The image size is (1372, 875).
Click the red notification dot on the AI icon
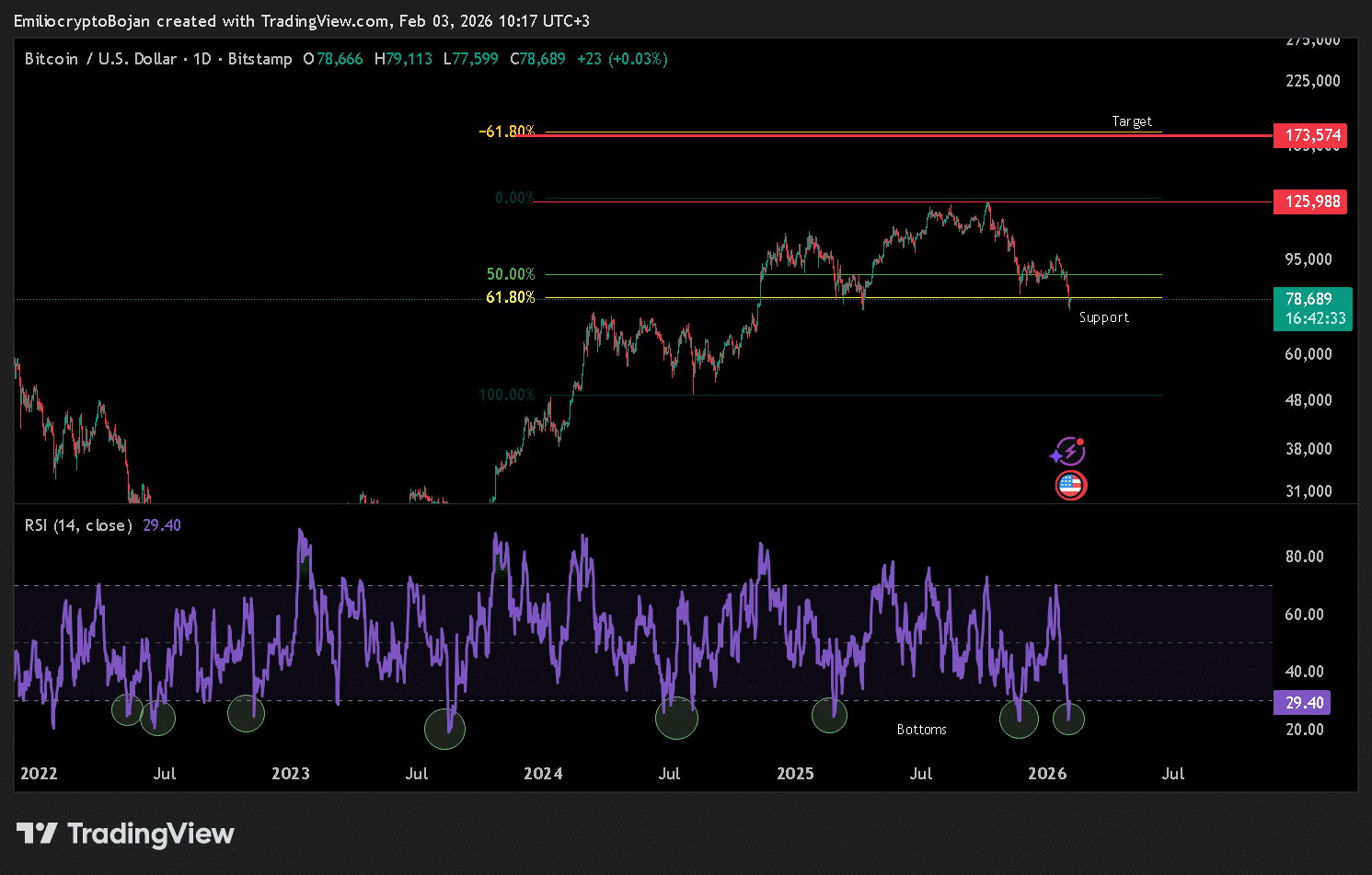click(x=1082, y=442)
